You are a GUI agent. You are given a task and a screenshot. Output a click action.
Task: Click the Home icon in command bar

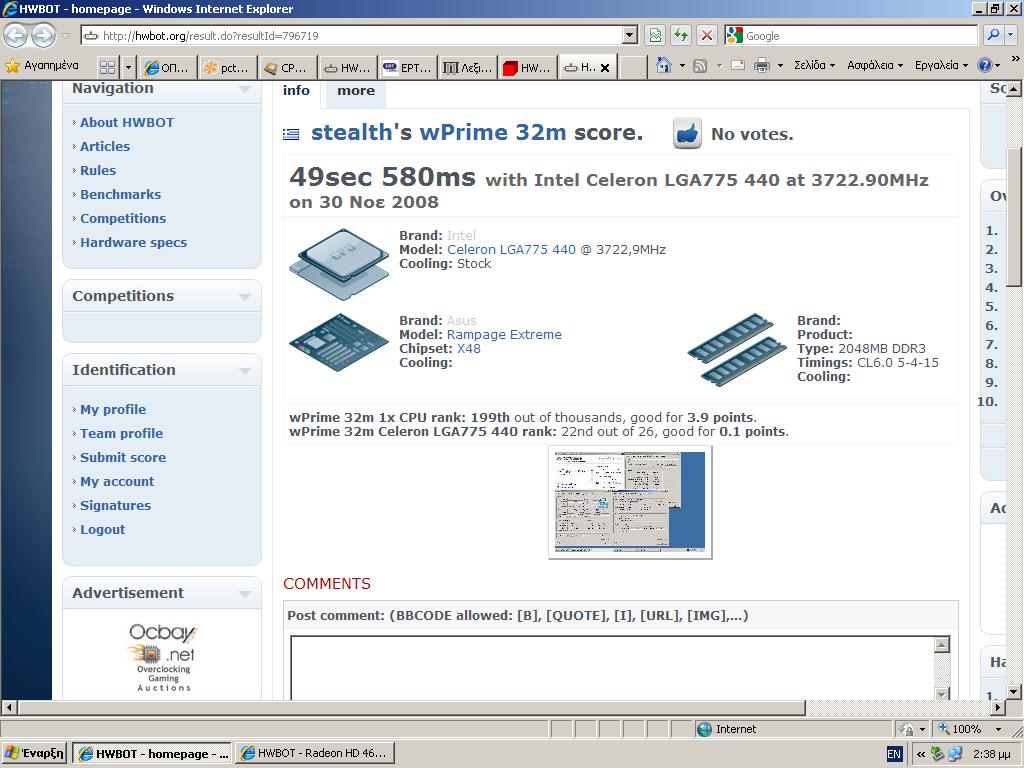(664, 65)
